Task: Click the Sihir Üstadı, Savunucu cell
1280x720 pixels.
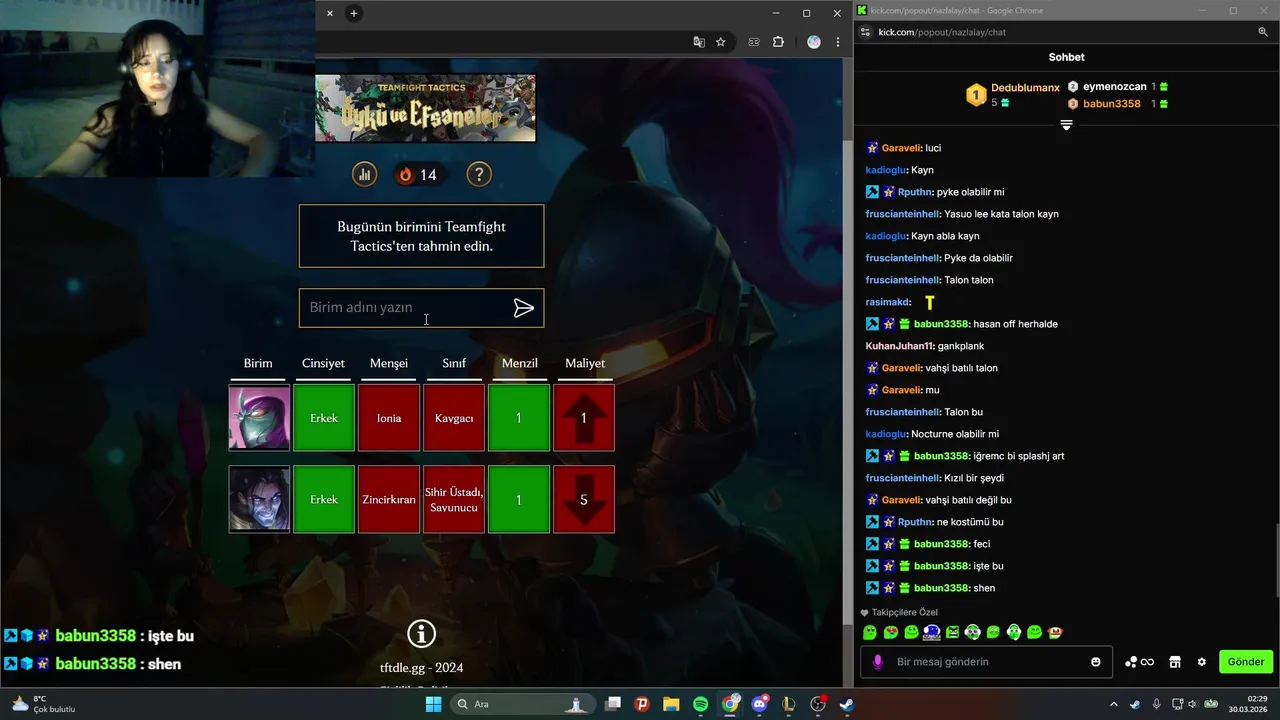Action: pos(454,499)
